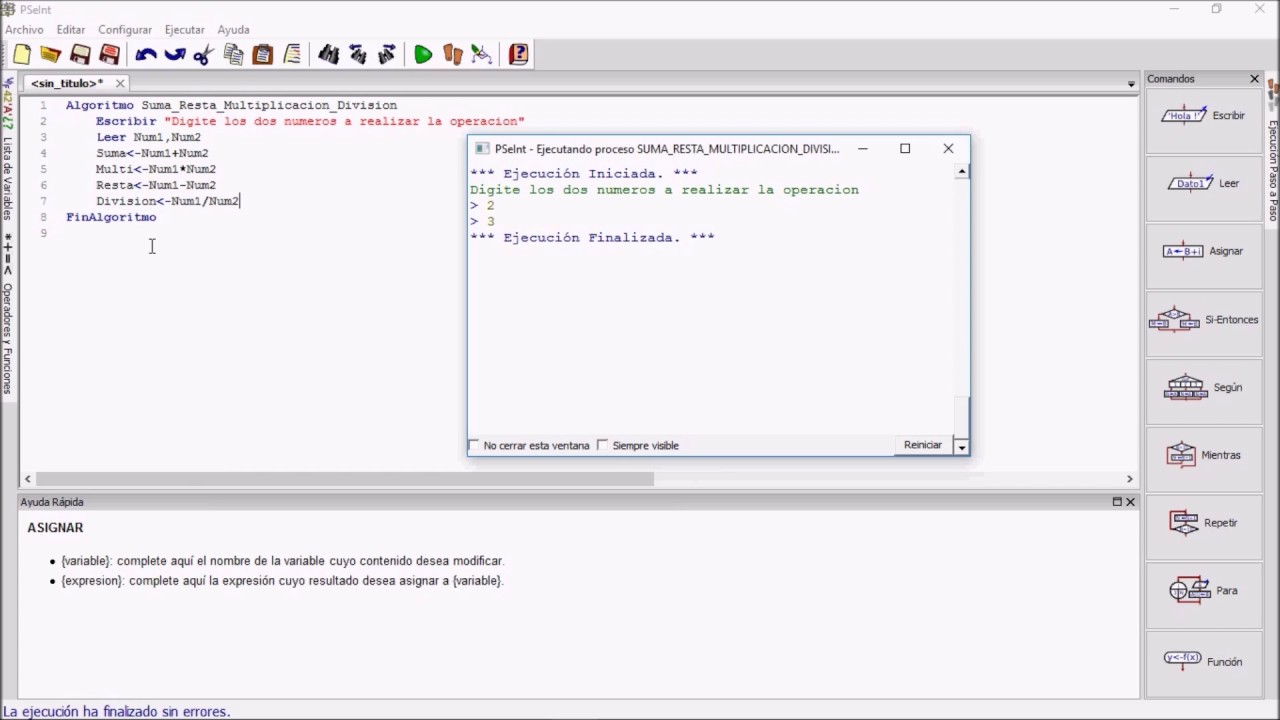The image size is (1280, 720).
Task: Insert Si-Entonces structure
Action: tap(1204, 320)
